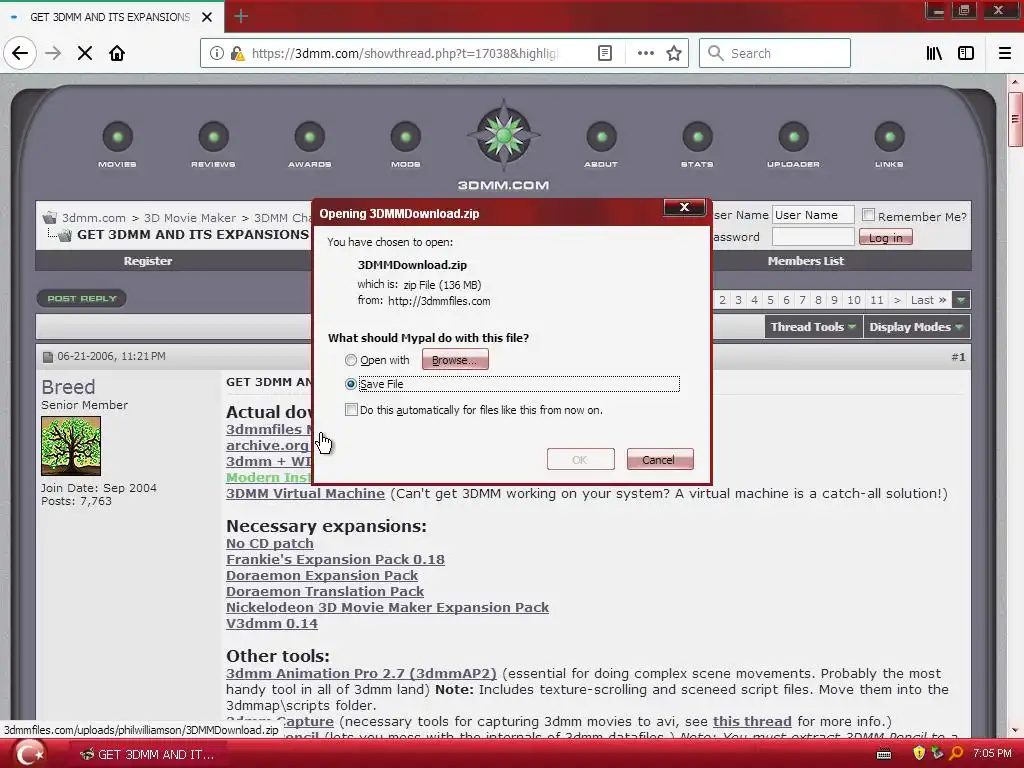Go to thread page 2
The width and height of the screenshot is (1024, 768).
point(722,300)
